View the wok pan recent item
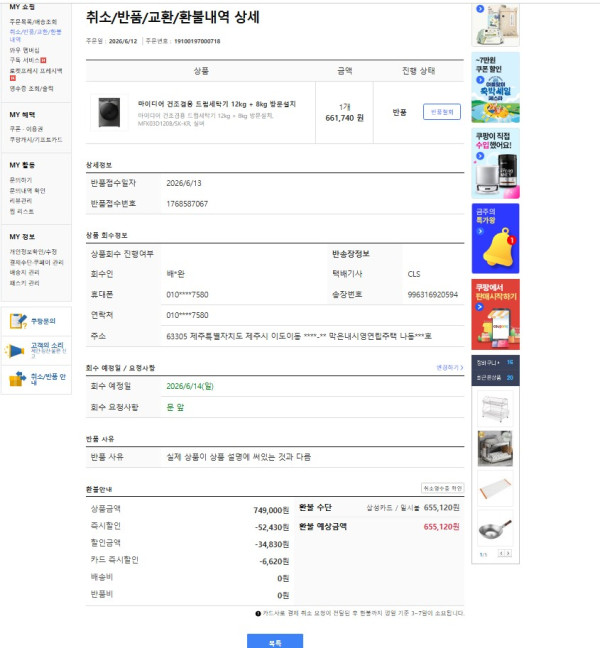 (495, 528)
